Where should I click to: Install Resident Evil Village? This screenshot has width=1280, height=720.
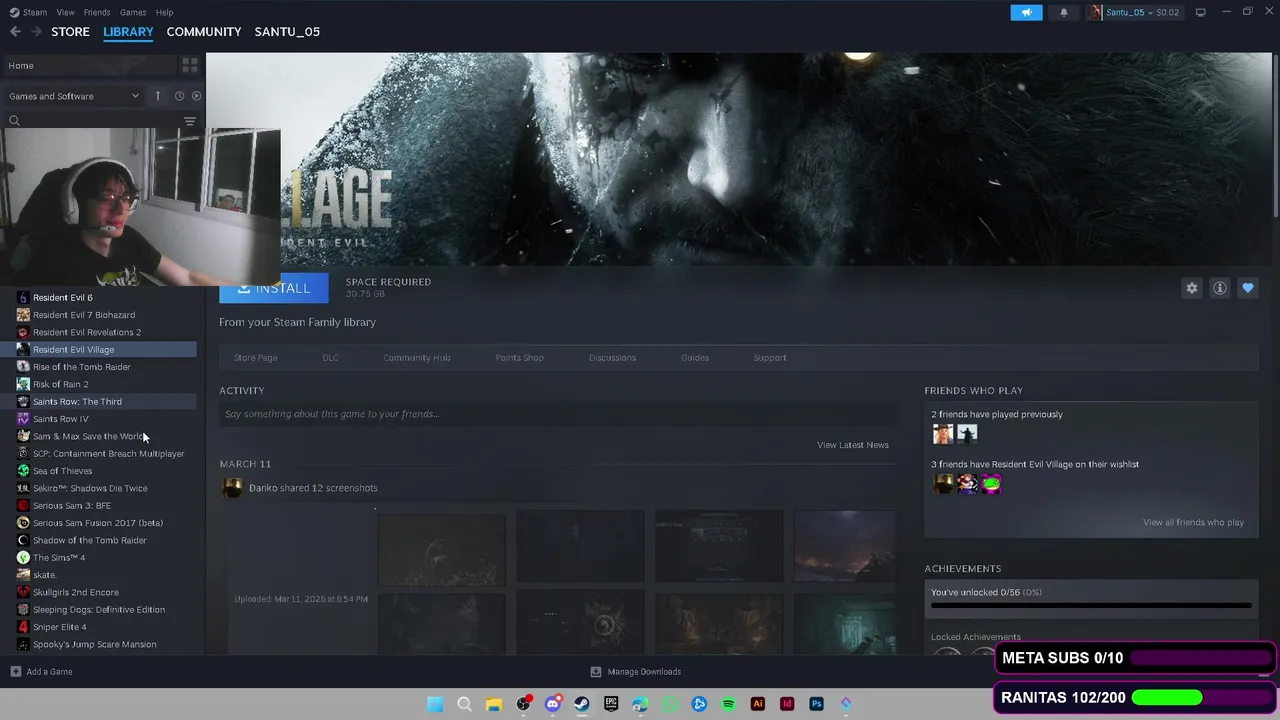274,288
